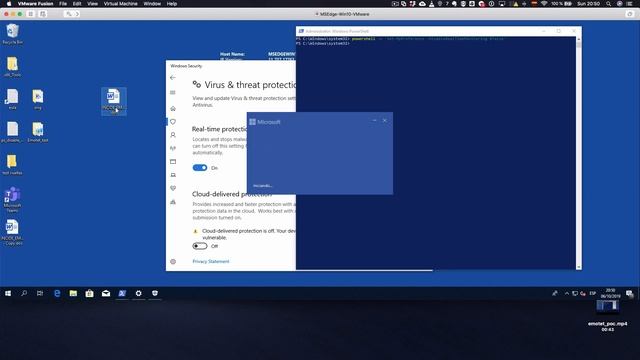Viewport: 640px width, 360px height.
Task: Open the Action Center notification icon
Action: (x=629, y=293)
